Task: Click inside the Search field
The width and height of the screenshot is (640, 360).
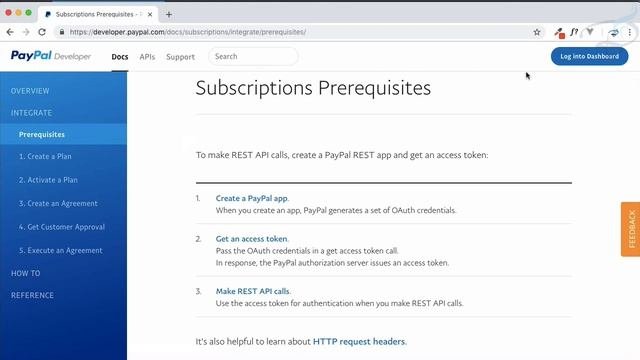Action: tap(253, 56)
